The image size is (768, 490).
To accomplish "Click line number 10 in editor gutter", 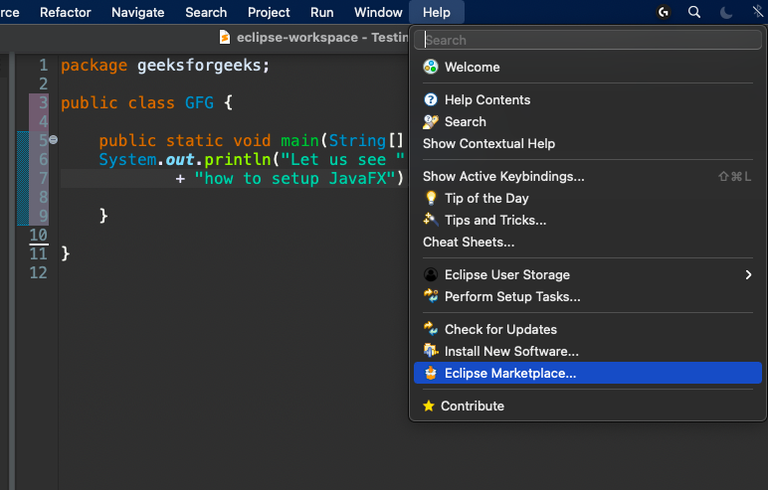I will (x=37, y=236).
